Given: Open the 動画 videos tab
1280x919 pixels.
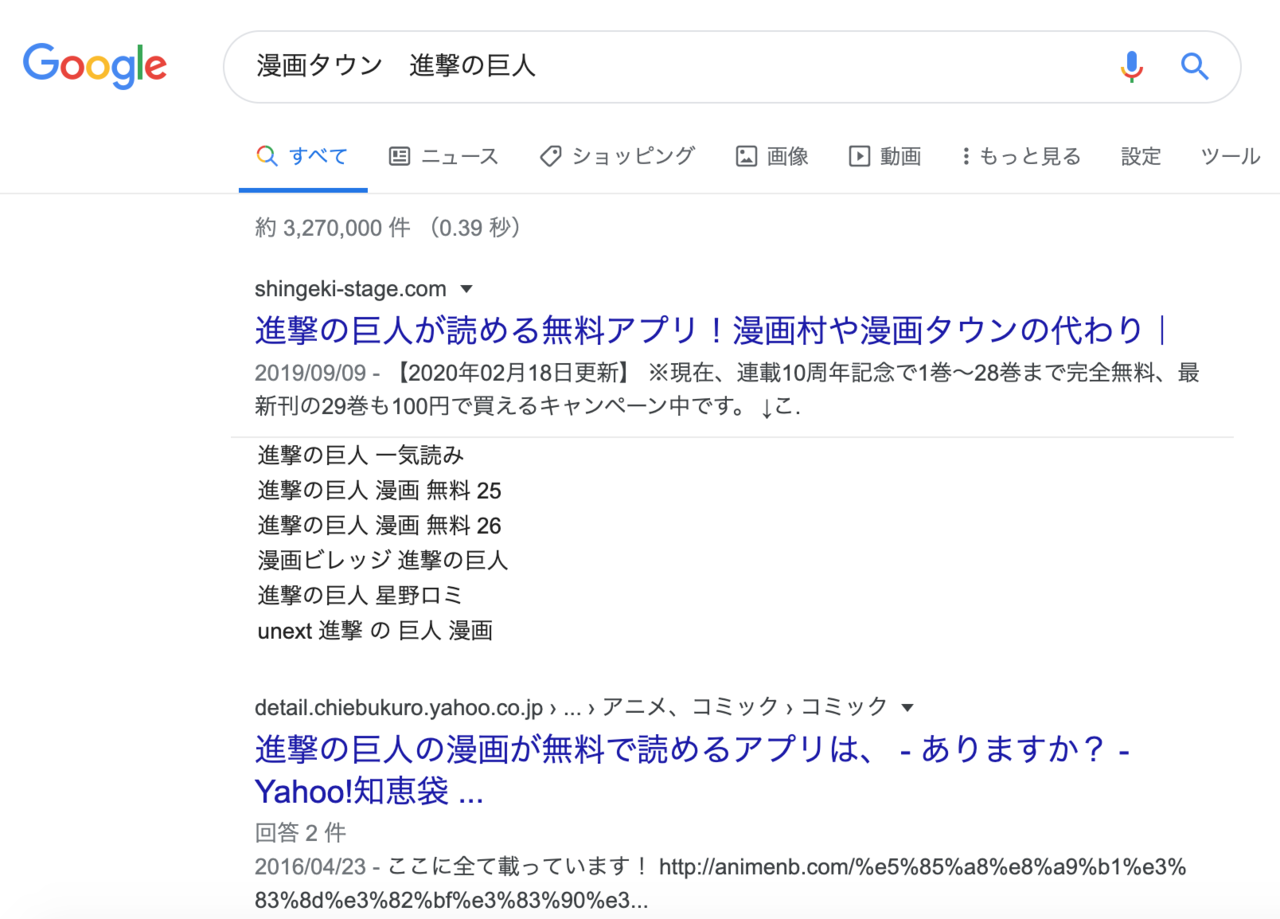Looking at the screenshot, I should (885, 156).
